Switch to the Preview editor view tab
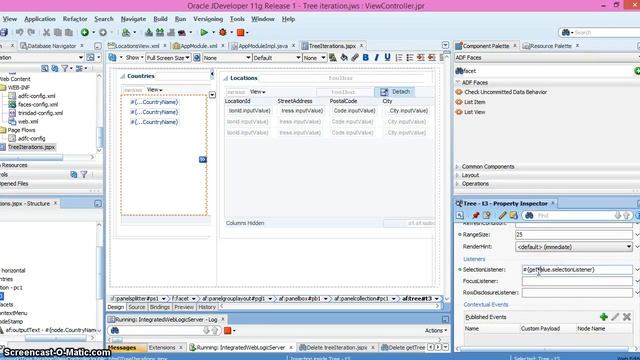This screenshot has width=640, height=360. pos(184,307)
